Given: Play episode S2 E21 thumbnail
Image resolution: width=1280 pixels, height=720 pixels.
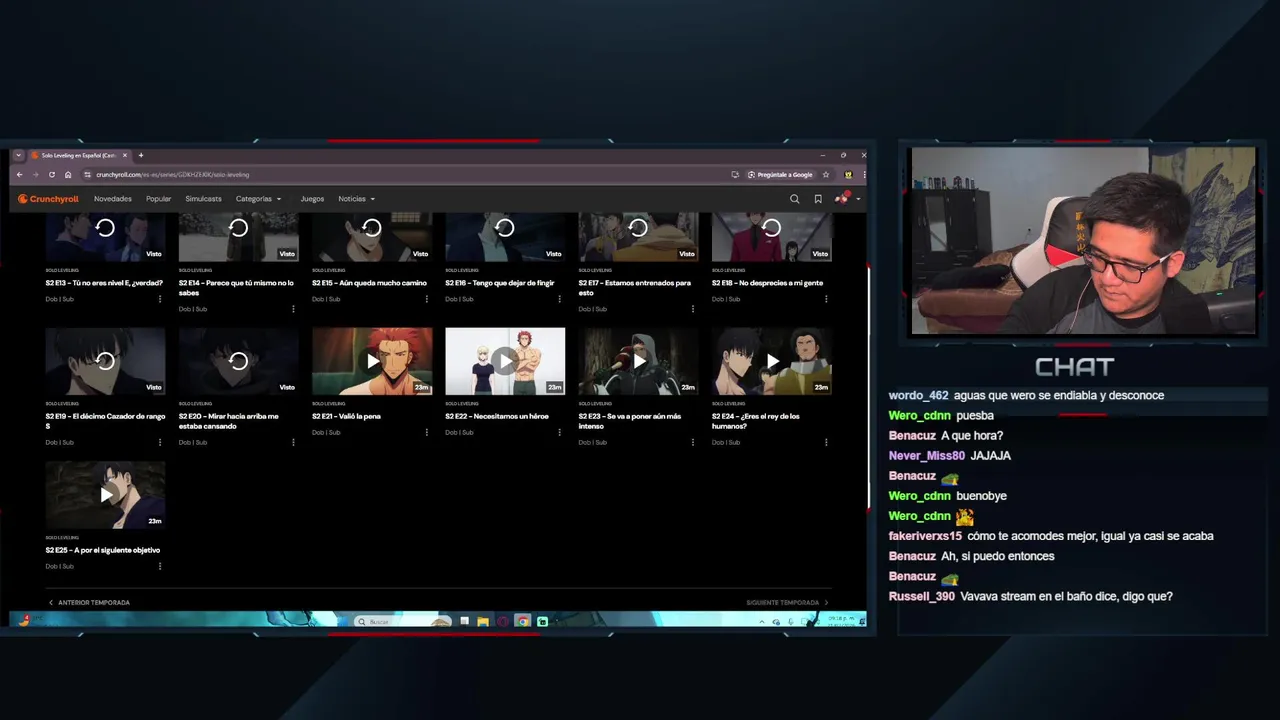Looking at the screenshot, I should (372, 361).
